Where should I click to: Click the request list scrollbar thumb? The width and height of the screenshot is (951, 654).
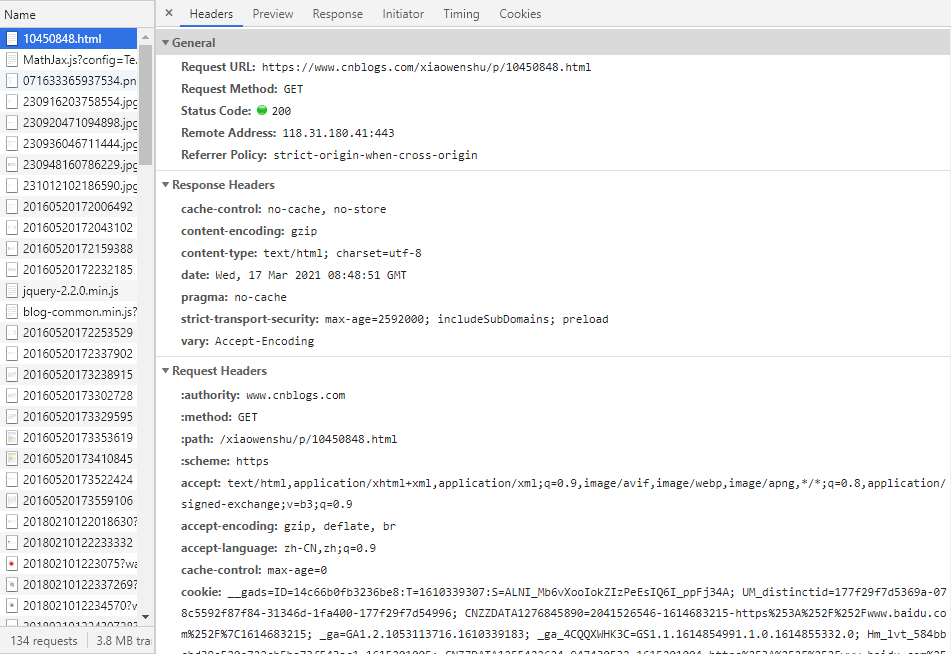[146, 104]
